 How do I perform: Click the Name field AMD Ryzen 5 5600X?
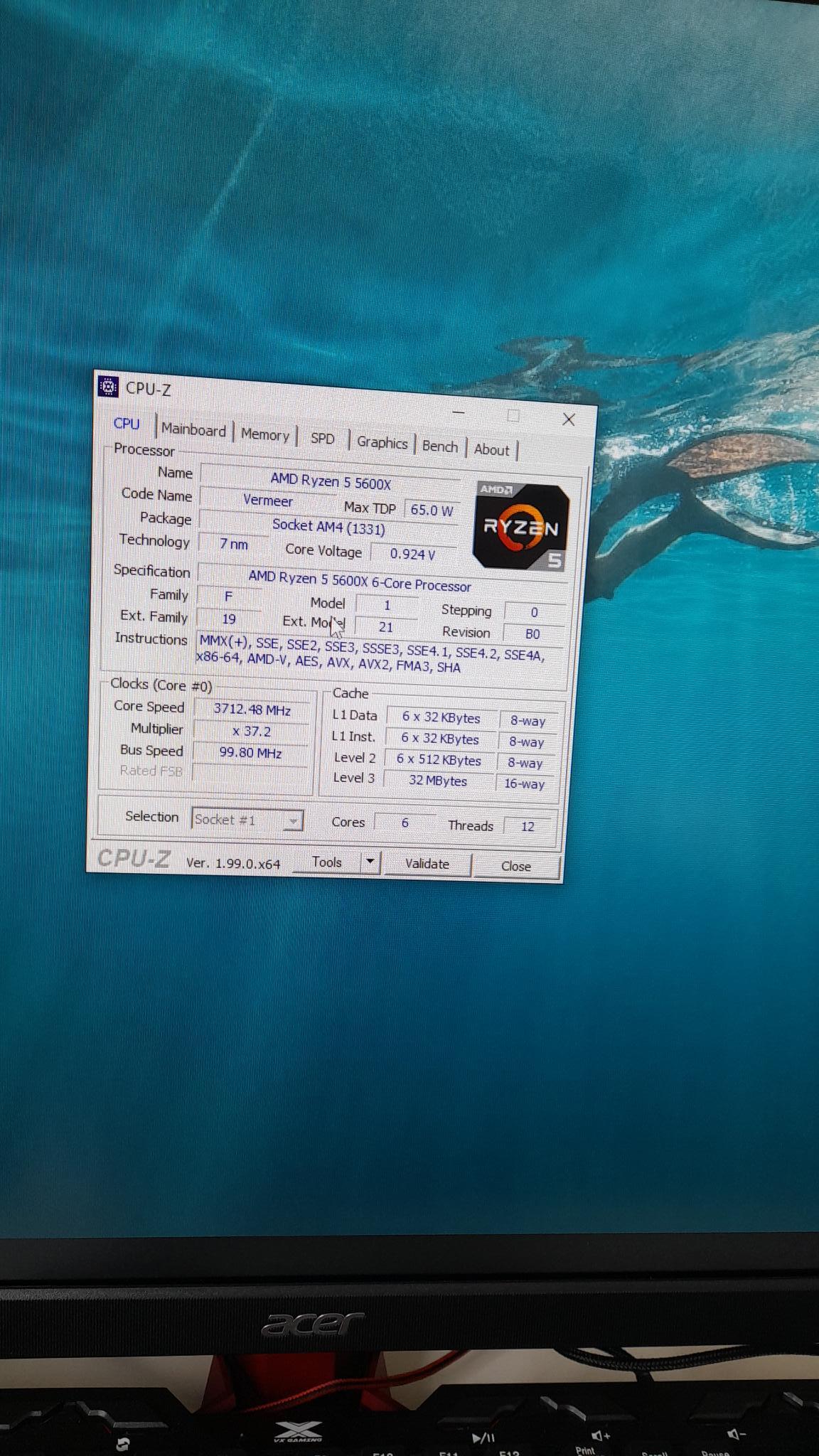[331, 482]
